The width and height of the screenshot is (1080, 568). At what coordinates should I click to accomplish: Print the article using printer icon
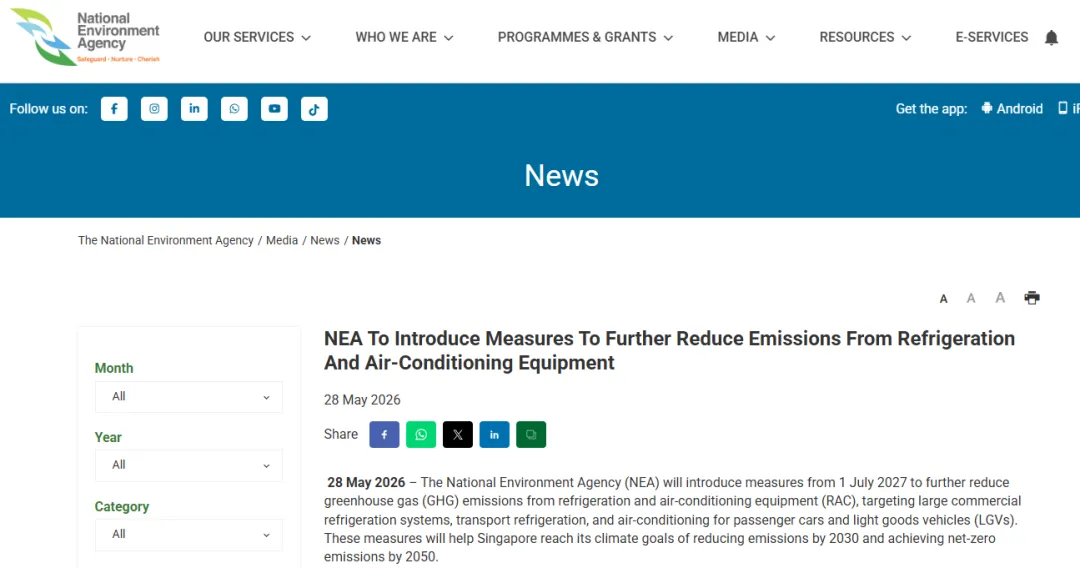click(1032, 298)
